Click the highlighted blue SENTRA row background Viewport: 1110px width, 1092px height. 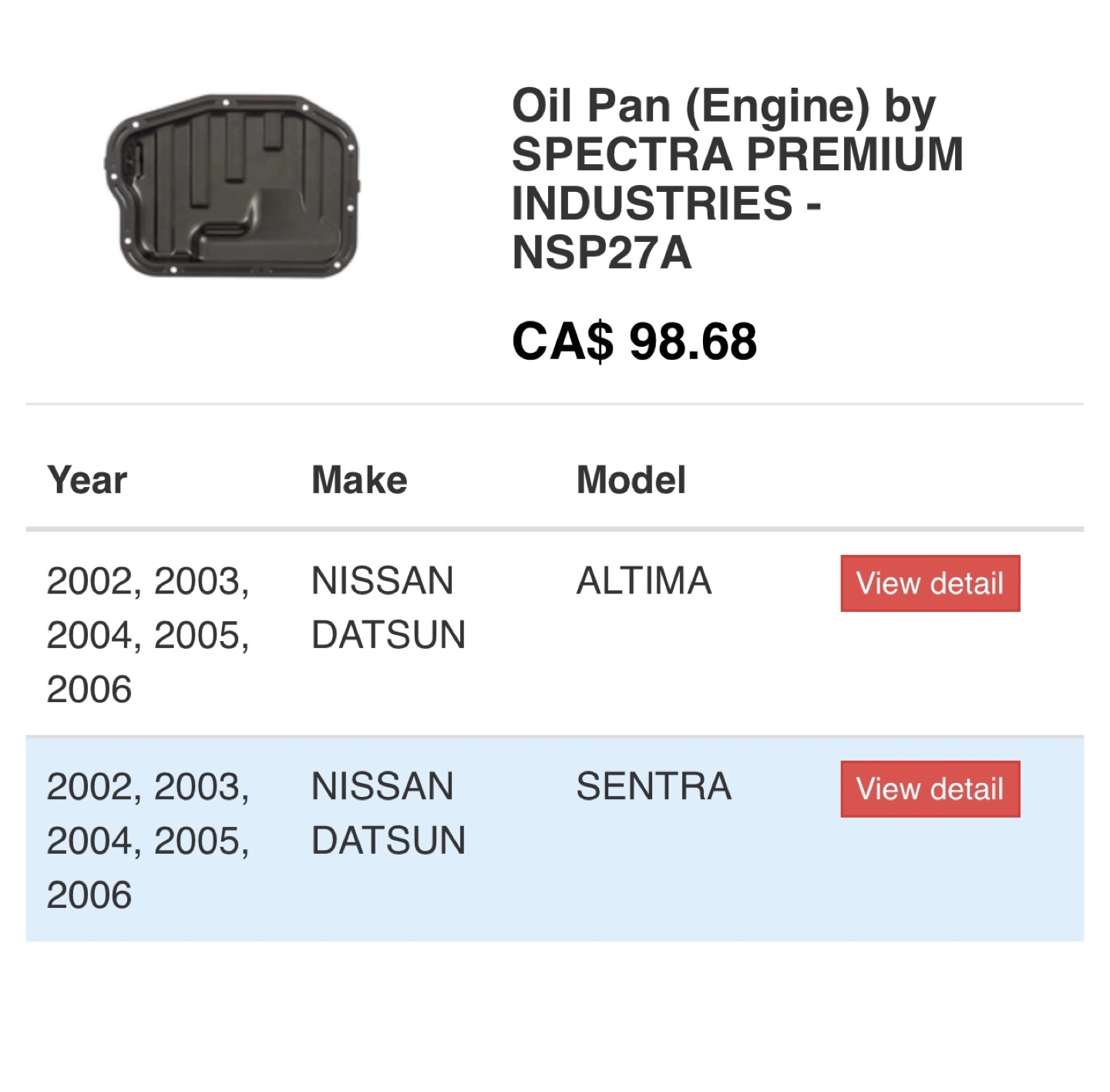(x=555, y=839)
